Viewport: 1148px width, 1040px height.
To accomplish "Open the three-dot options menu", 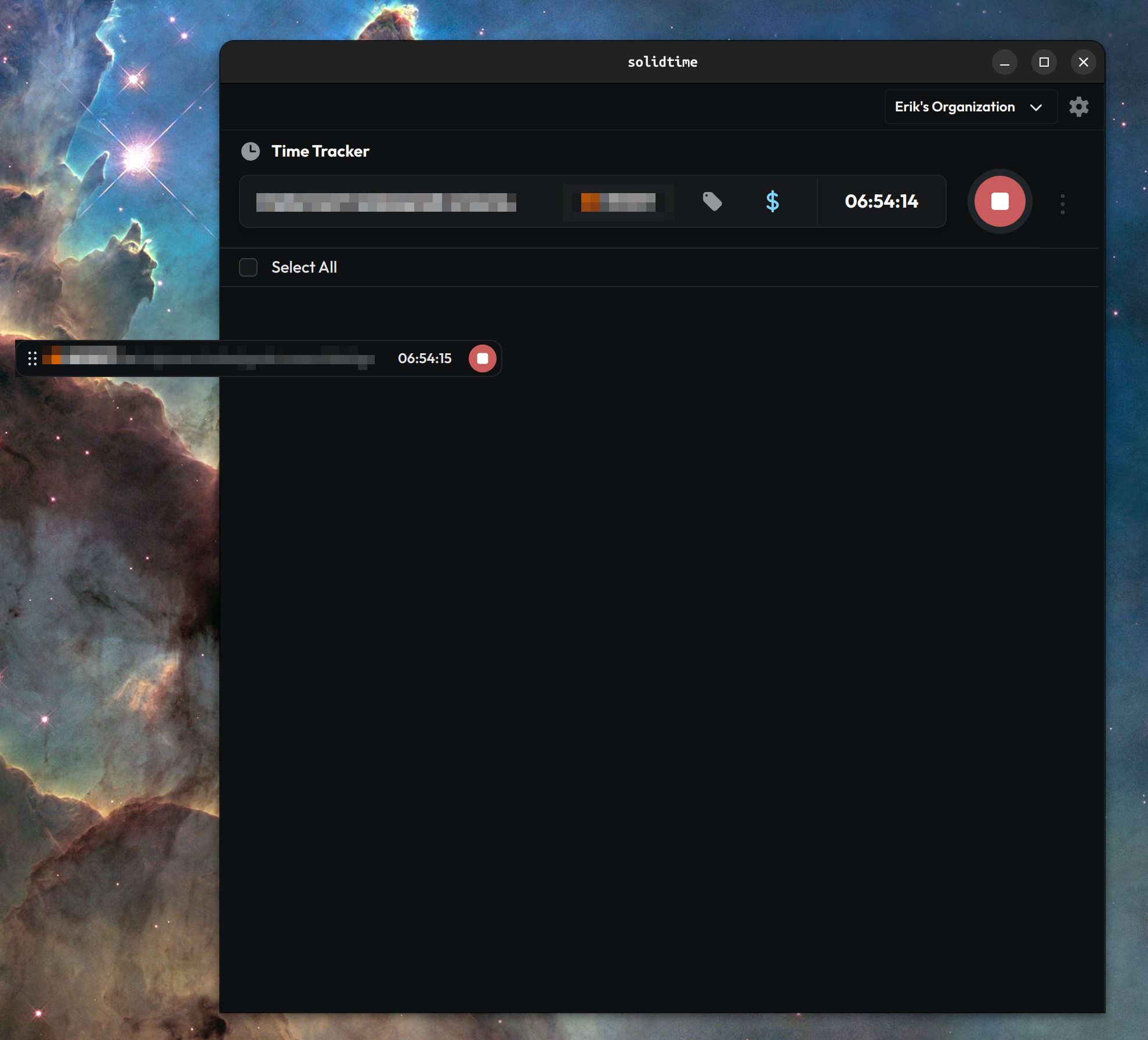I will click(1063, 203).
